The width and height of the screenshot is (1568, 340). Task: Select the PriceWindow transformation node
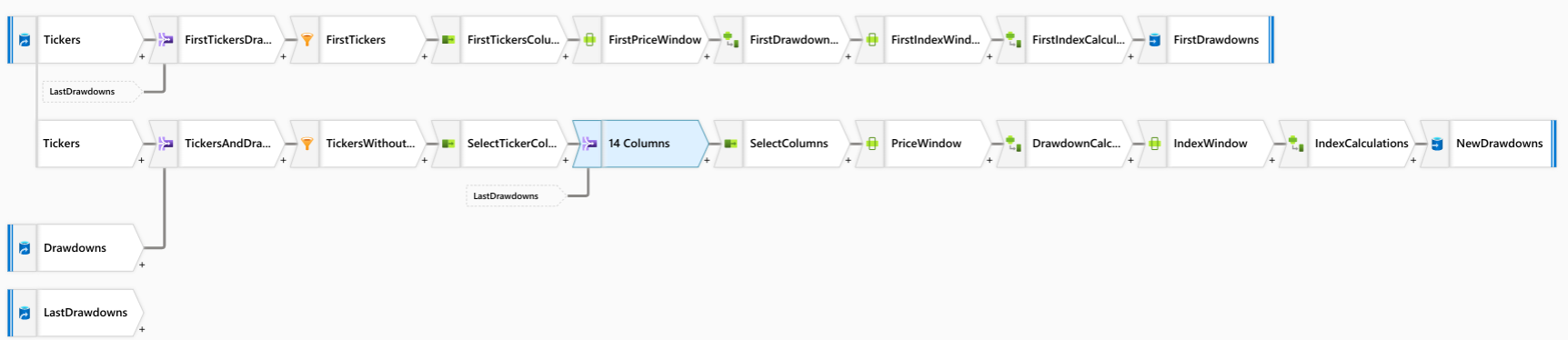click(926, 144)
